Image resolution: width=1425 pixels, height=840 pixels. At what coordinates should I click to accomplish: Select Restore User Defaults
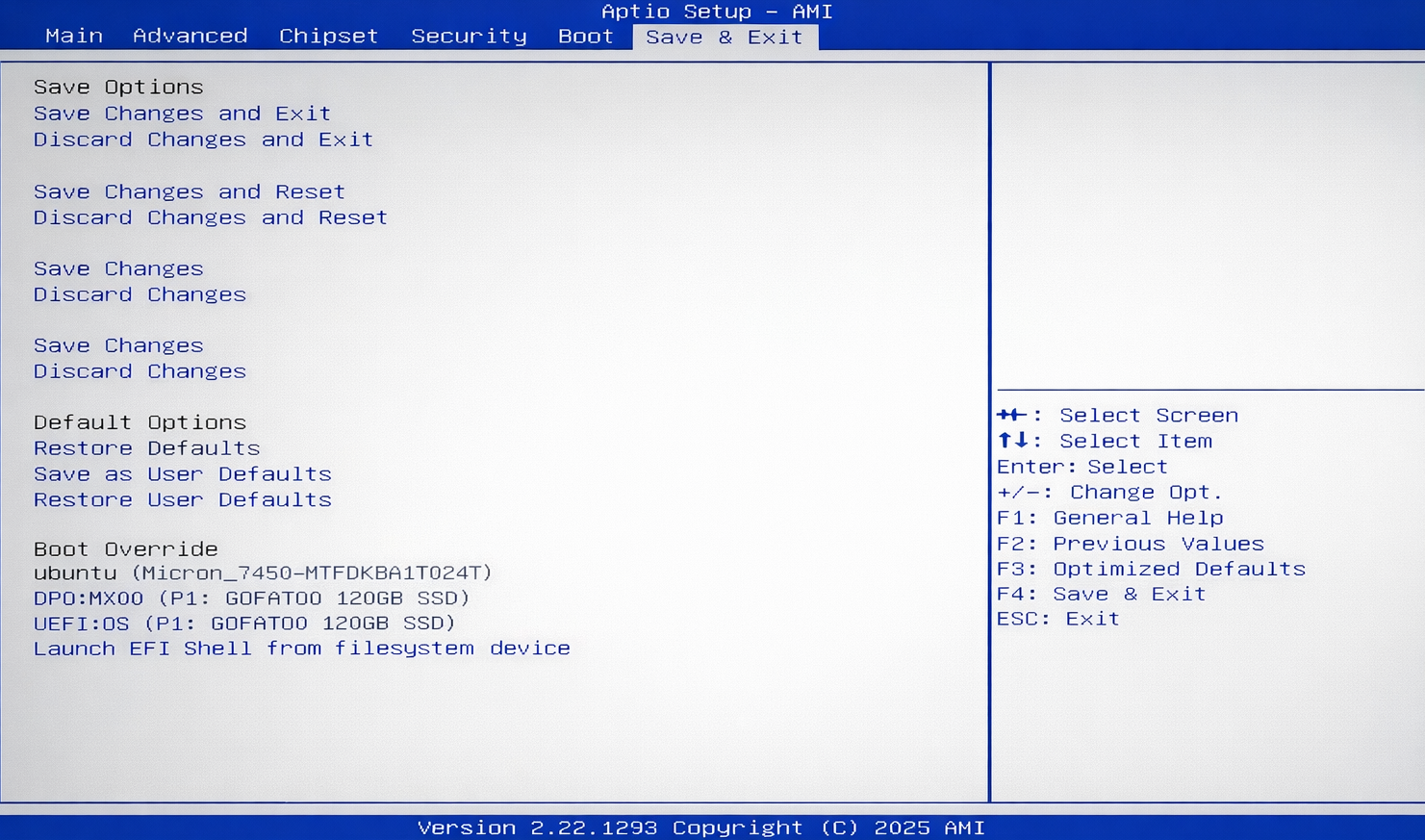pos(183,499)
